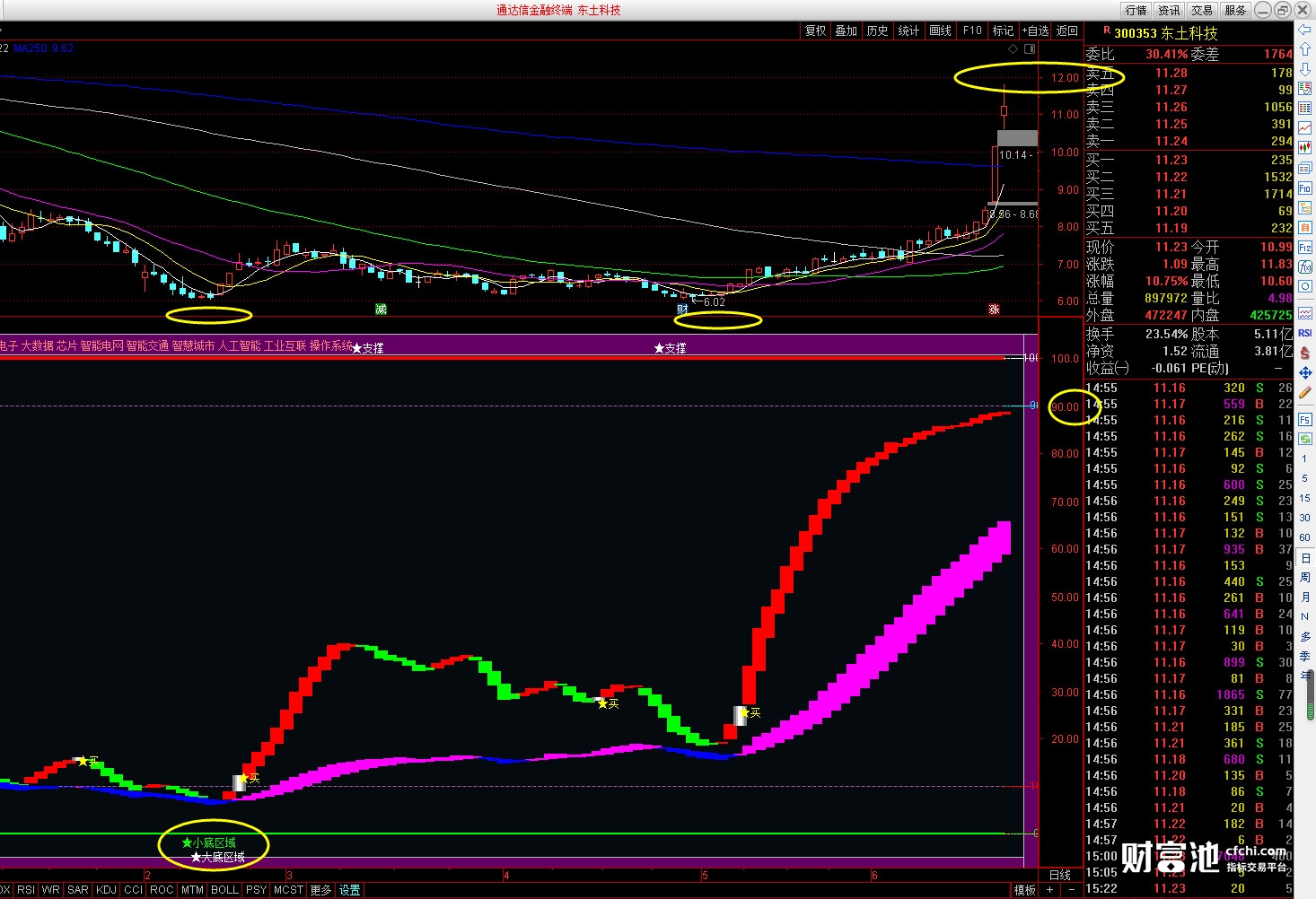Select the wave oscillator sidebar icon
The width and height of the screenshot is (1316, 899).
1304,313
